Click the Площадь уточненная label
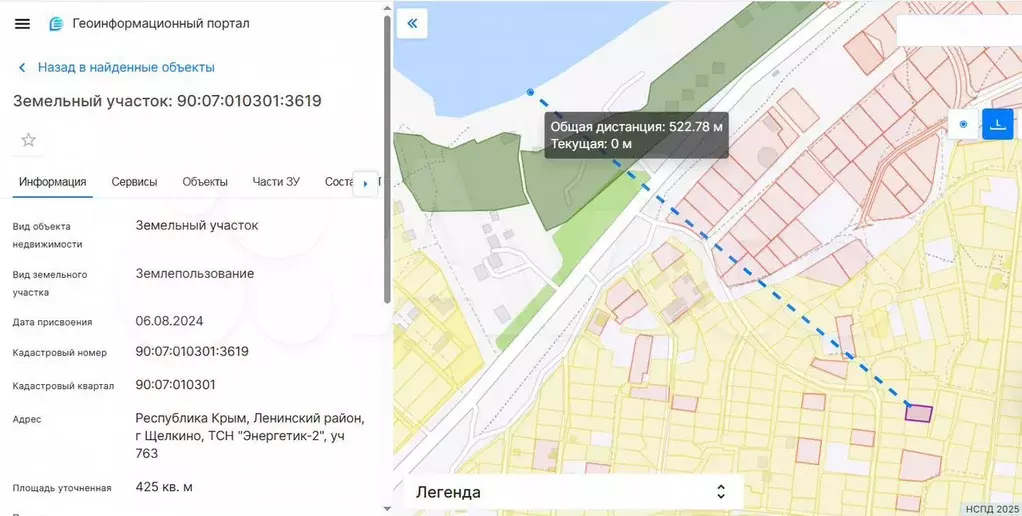 [x=62, y=488]
